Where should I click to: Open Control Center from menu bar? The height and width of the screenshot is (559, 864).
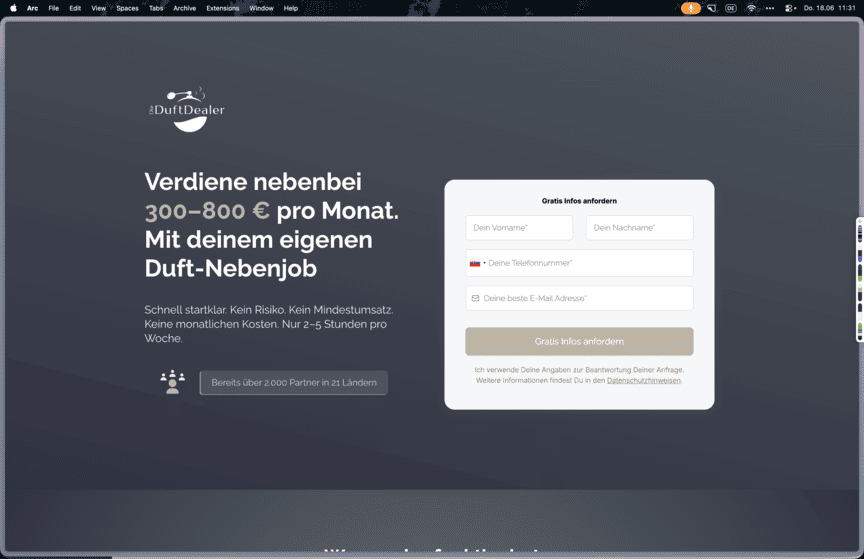tap(790, 8)
